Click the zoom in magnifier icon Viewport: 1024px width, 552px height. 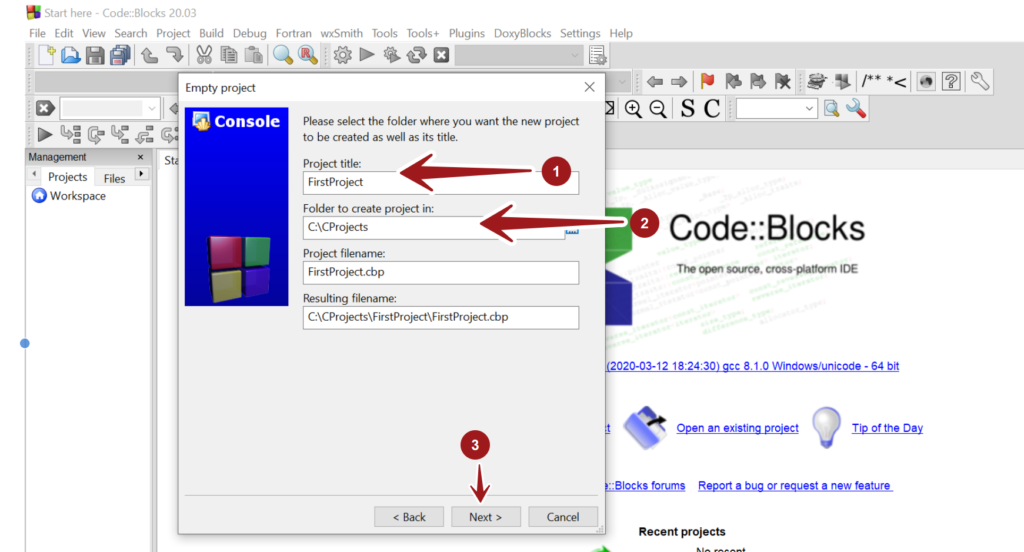point(633,108)
